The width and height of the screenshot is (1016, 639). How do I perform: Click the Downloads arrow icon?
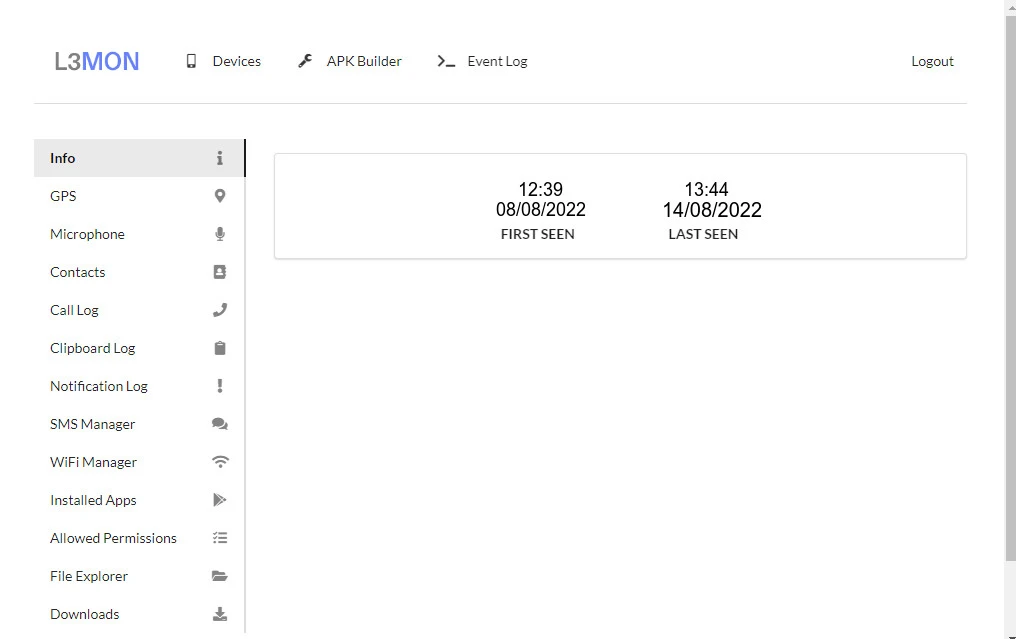point(220,614)
